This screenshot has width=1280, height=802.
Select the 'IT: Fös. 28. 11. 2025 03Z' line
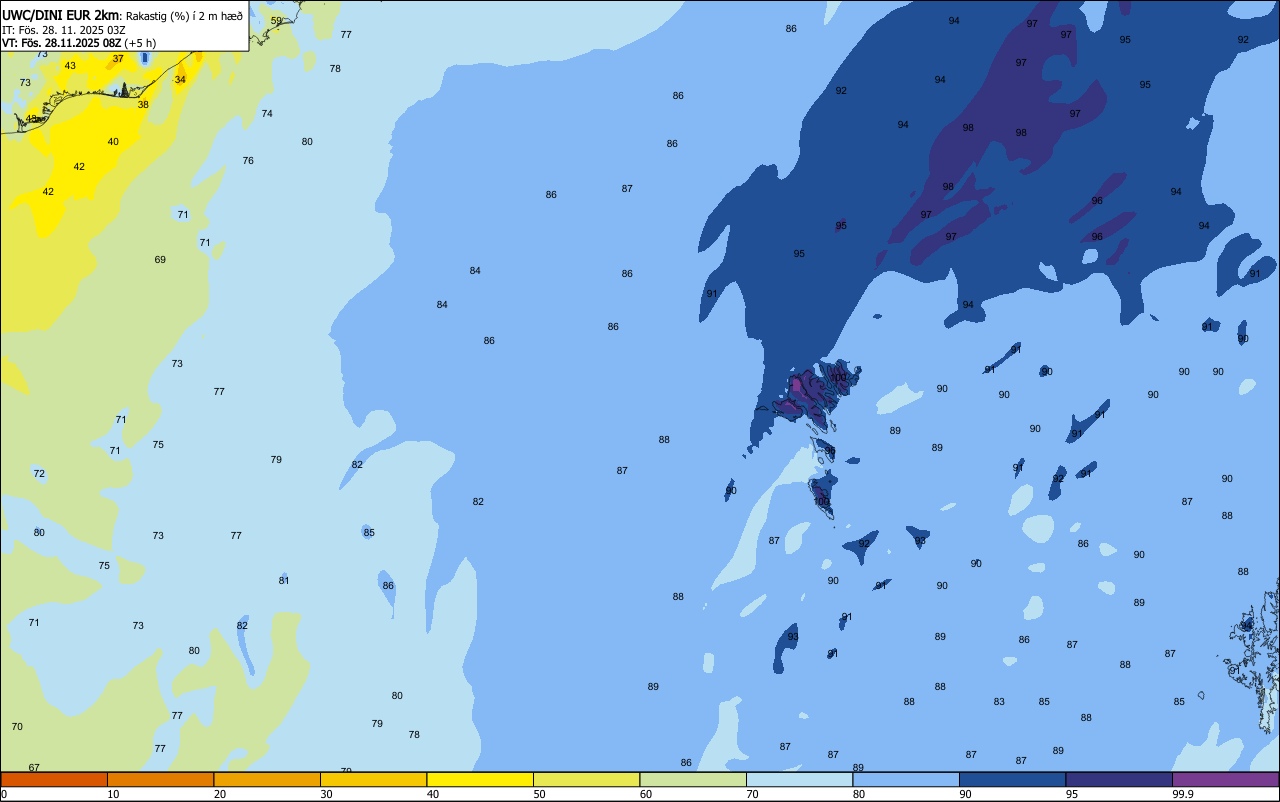pyautogui.click(x=63, y=30)
